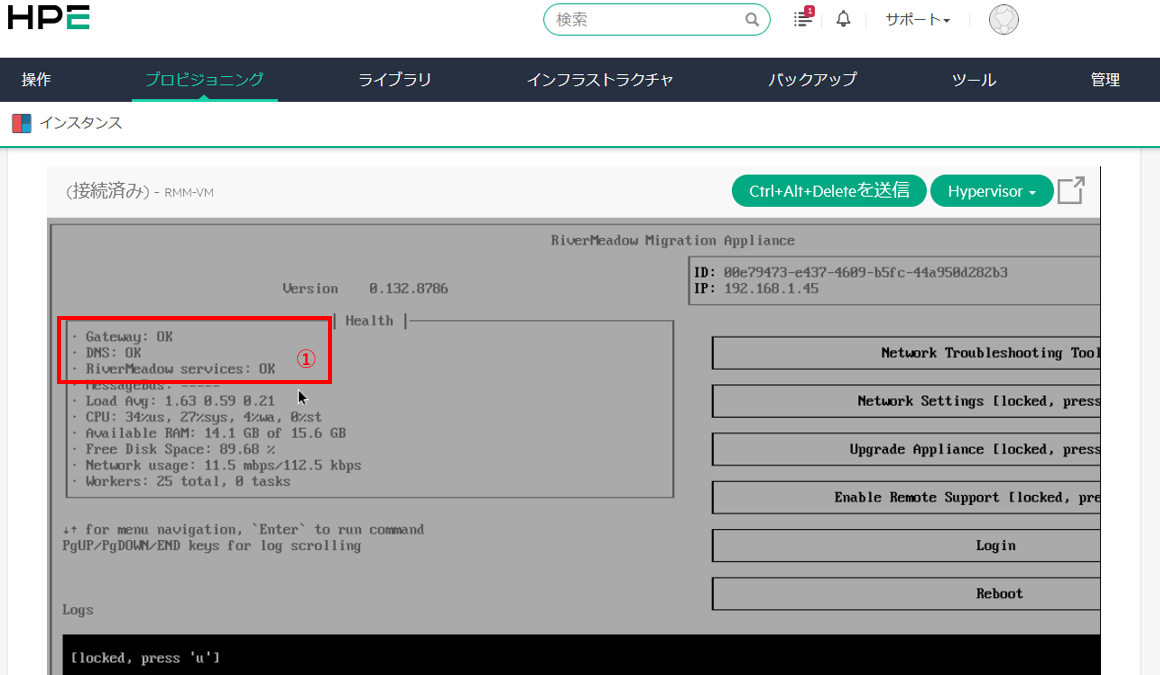This screenshot has width=1160, height=675.
Task: Click 'Free Disk Space: 89.68 %' line
Action: pyautogui.click(x=180, y=449)
